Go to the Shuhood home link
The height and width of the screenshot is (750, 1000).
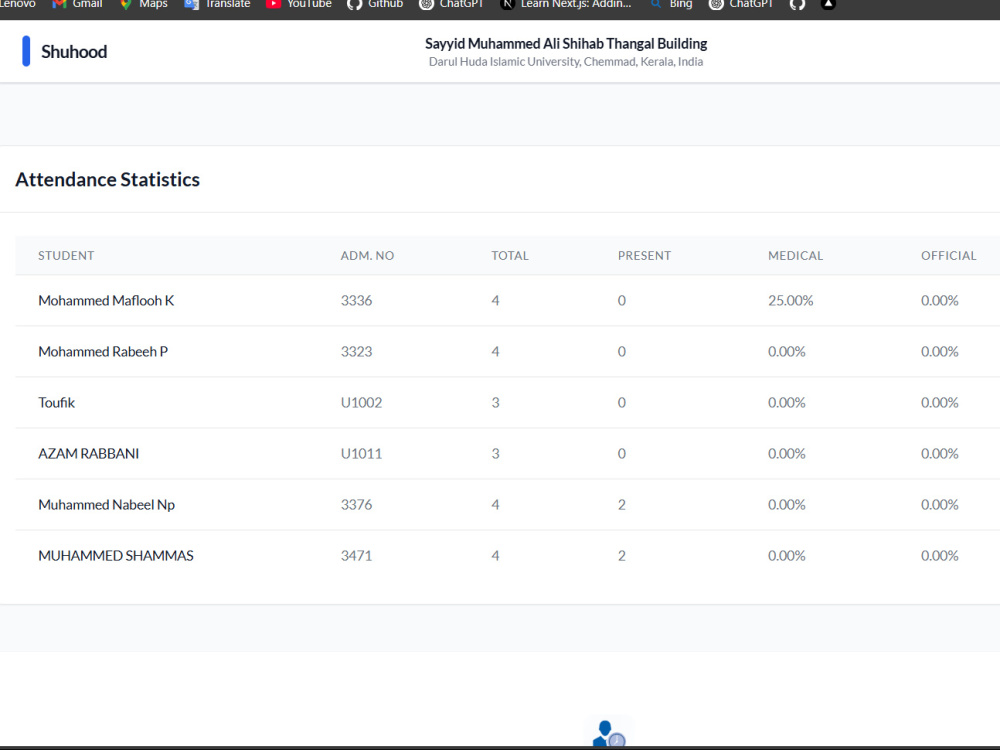(74, 52)
